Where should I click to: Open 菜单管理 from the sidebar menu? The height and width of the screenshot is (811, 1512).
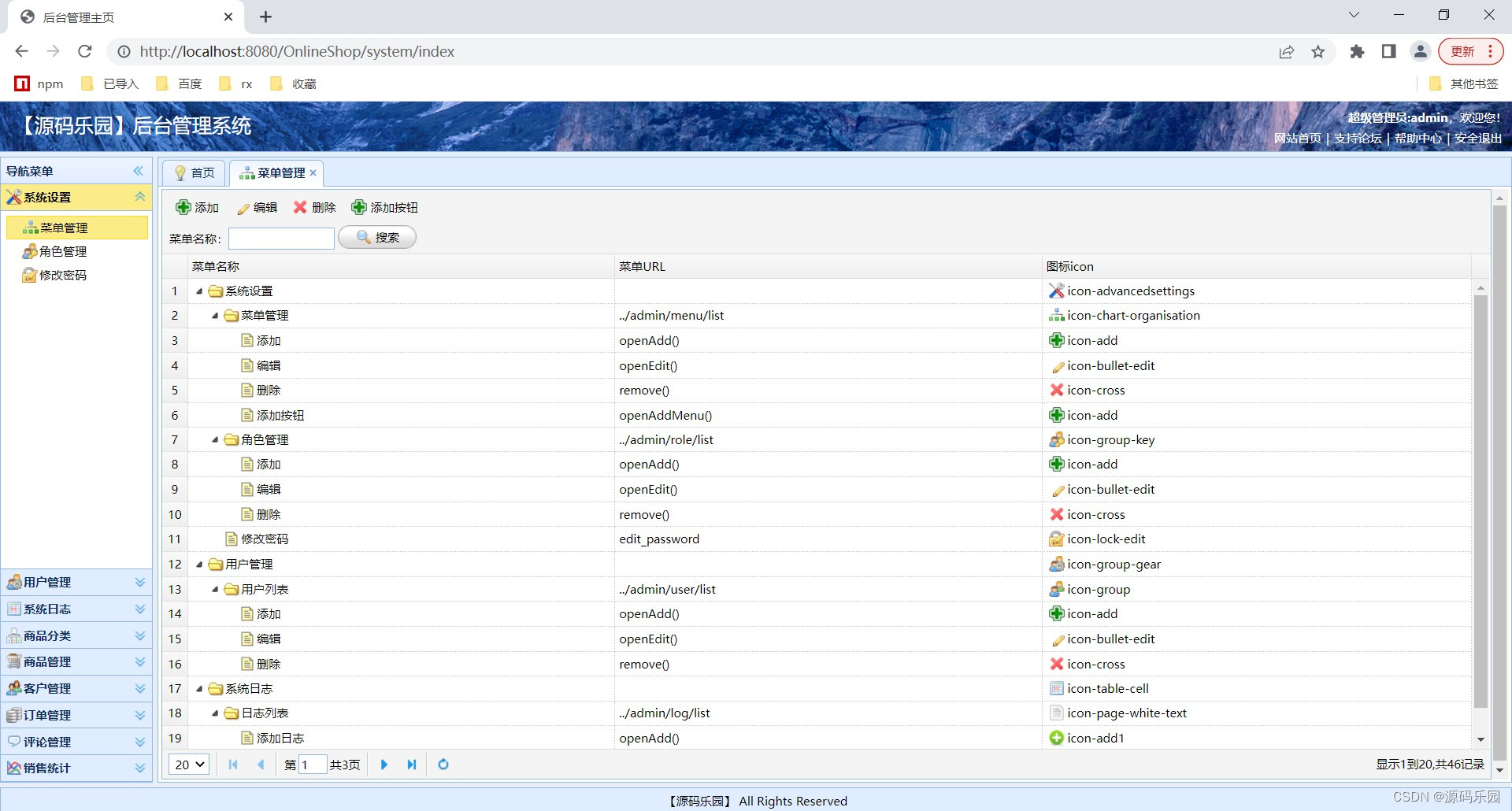(x=63, y=227)
